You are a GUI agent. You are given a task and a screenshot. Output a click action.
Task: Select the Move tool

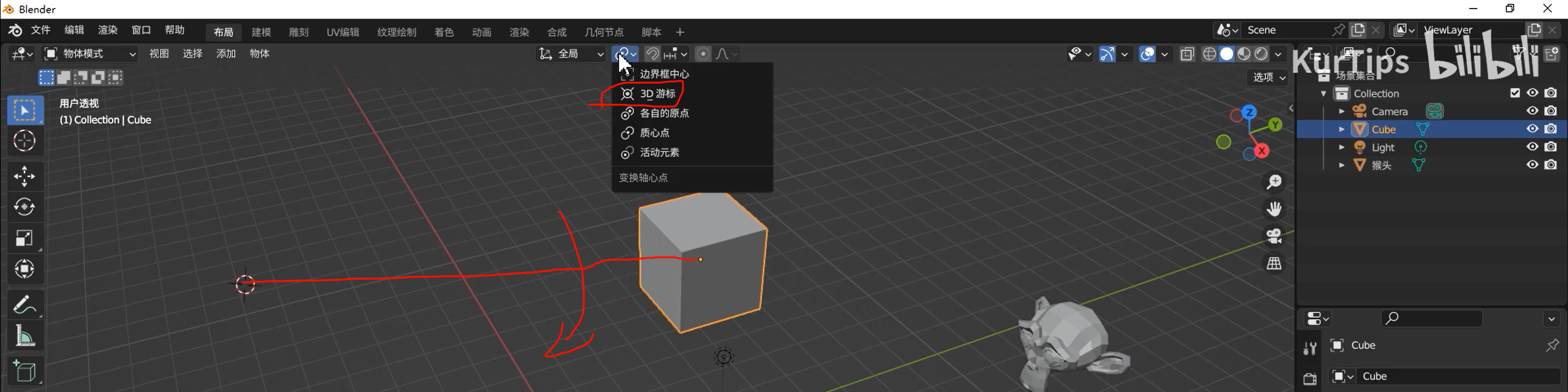(24, 176)
